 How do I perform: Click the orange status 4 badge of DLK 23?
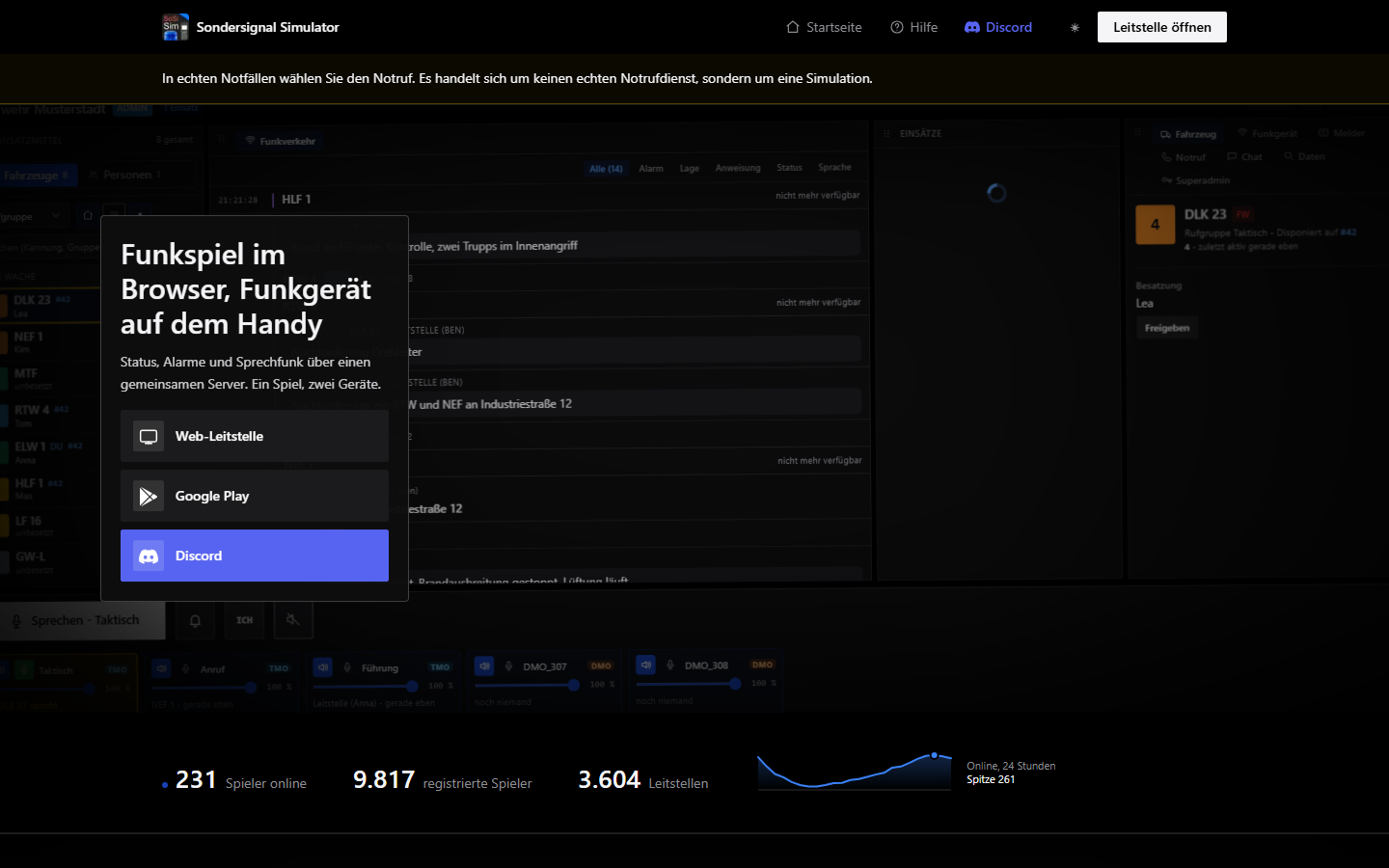(x=1156, y=225)
